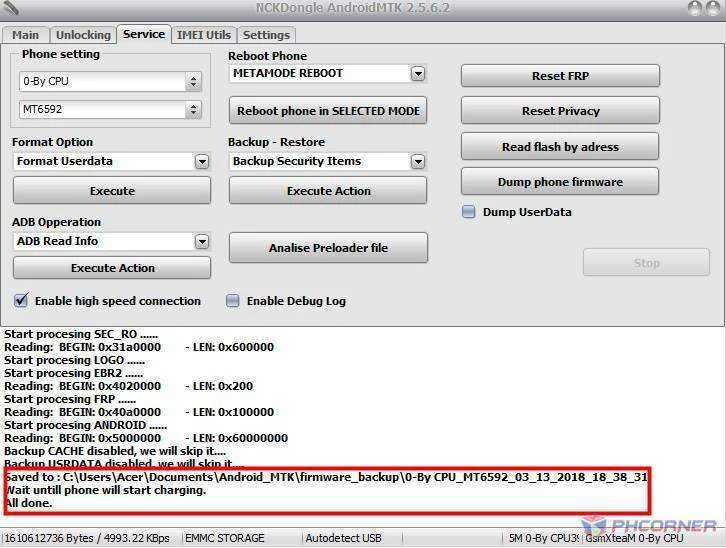Click the Stop button

point(646,263)
